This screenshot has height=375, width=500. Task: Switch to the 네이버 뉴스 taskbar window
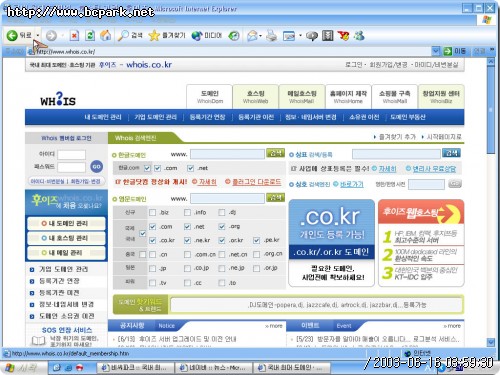point(213,368)
